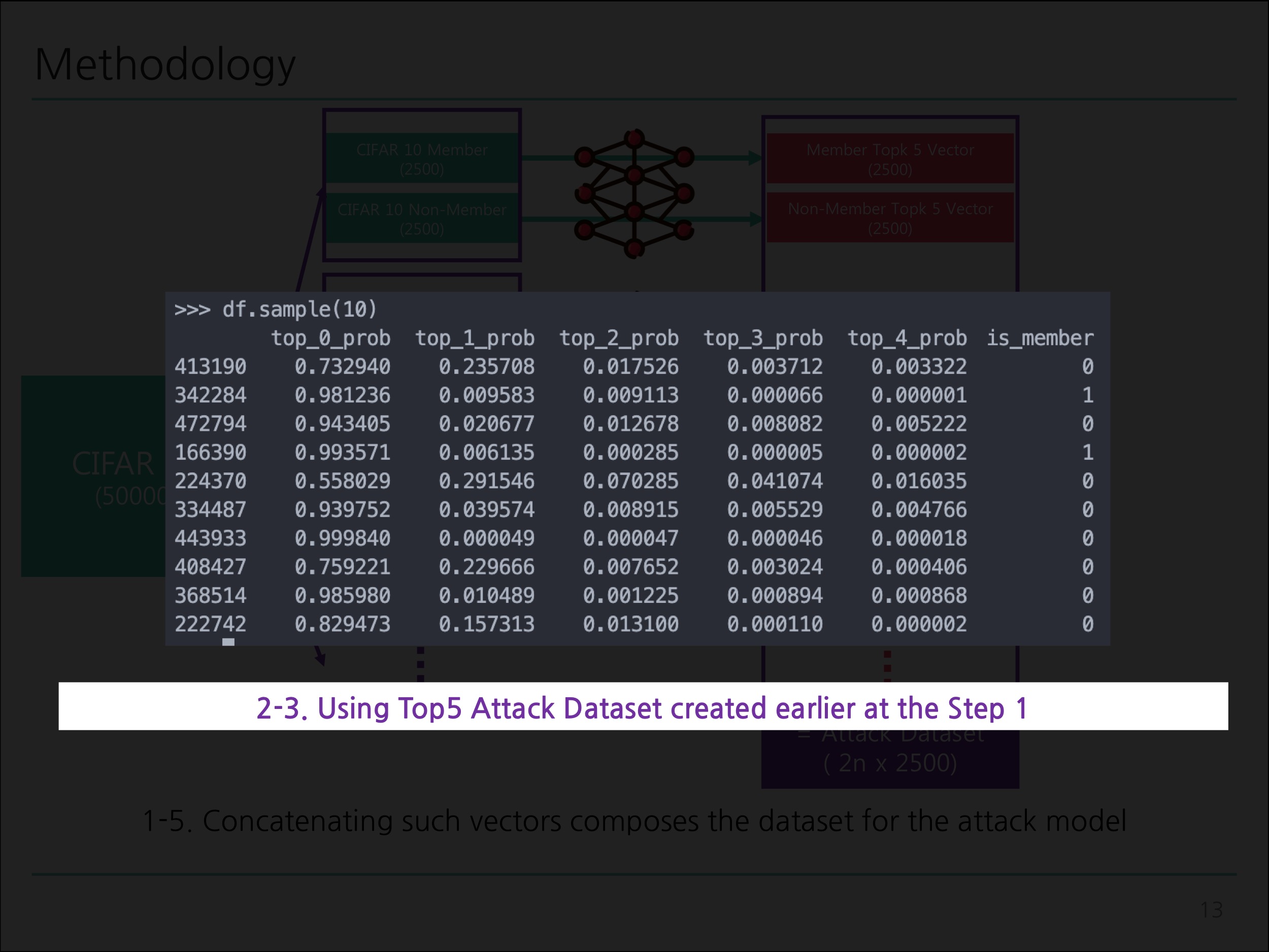The height and width of the screenshot is (952, 1269).
Task: Click the top_2_prob column header
Action: (619, 338)
